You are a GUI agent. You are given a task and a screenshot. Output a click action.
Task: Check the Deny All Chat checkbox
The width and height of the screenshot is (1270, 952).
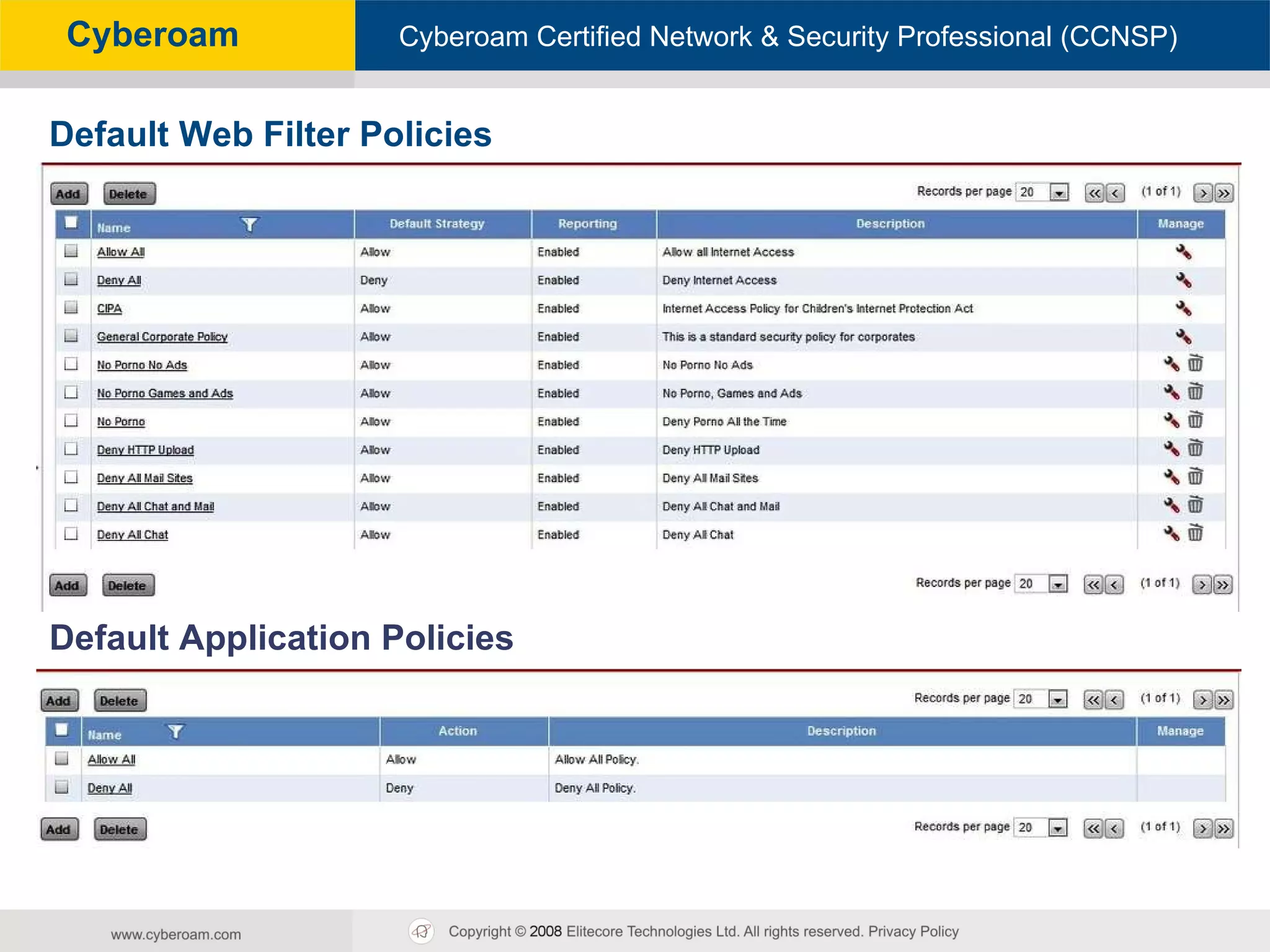[x=71, y=534]
